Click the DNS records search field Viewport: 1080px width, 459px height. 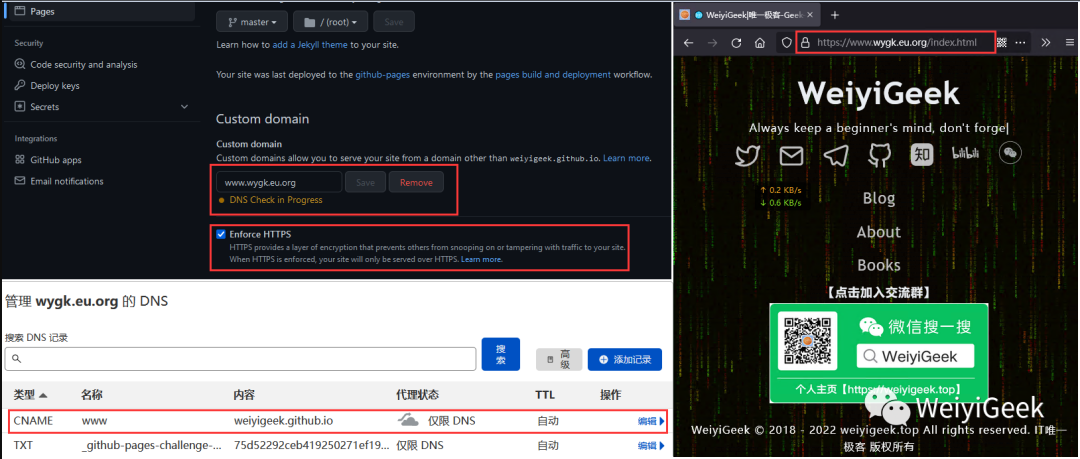(x=240, y=359)
